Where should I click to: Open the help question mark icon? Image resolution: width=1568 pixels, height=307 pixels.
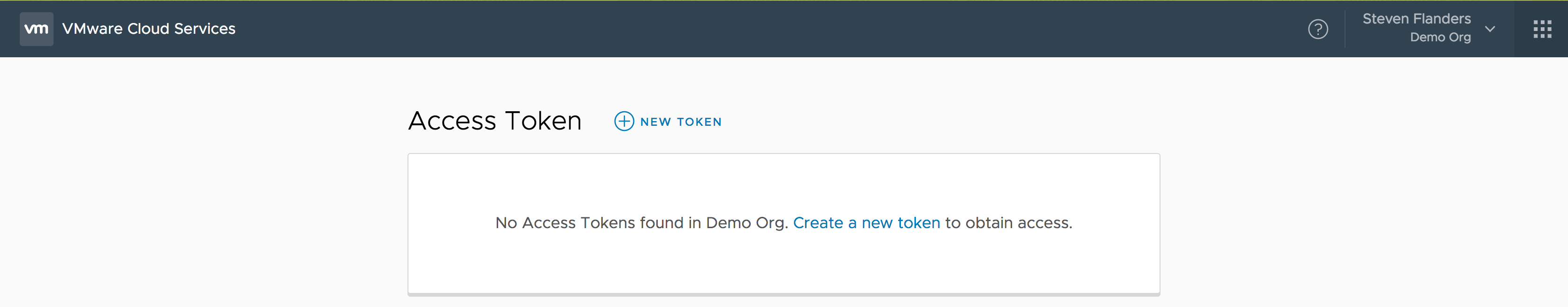click(1318, 29)
